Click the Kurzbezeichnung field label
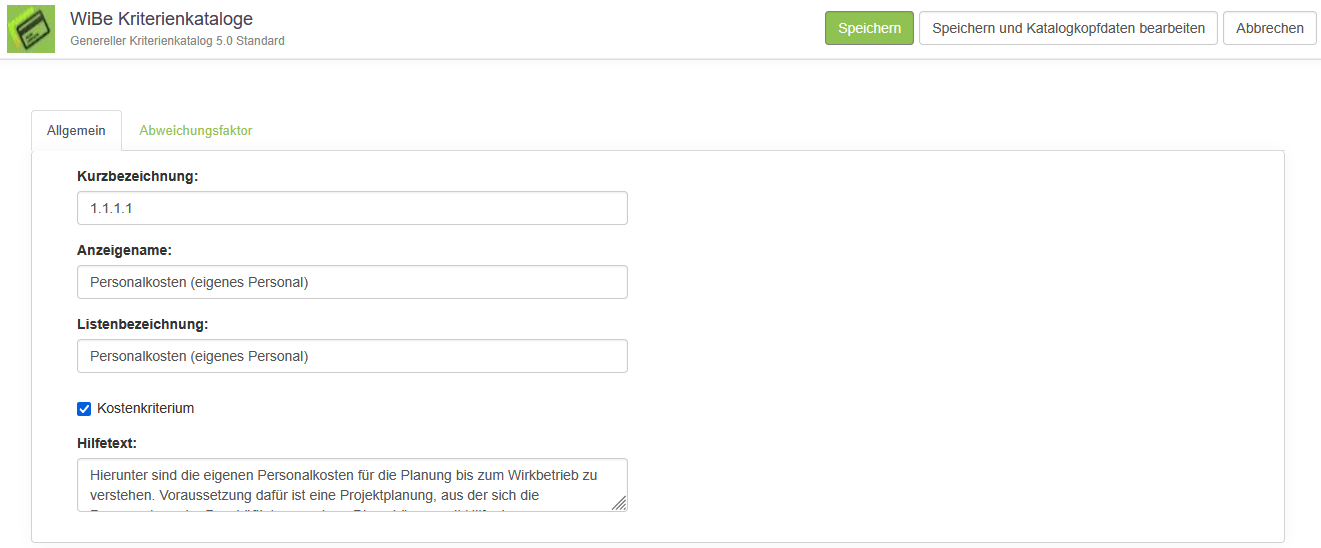 [x=138, y=176]
